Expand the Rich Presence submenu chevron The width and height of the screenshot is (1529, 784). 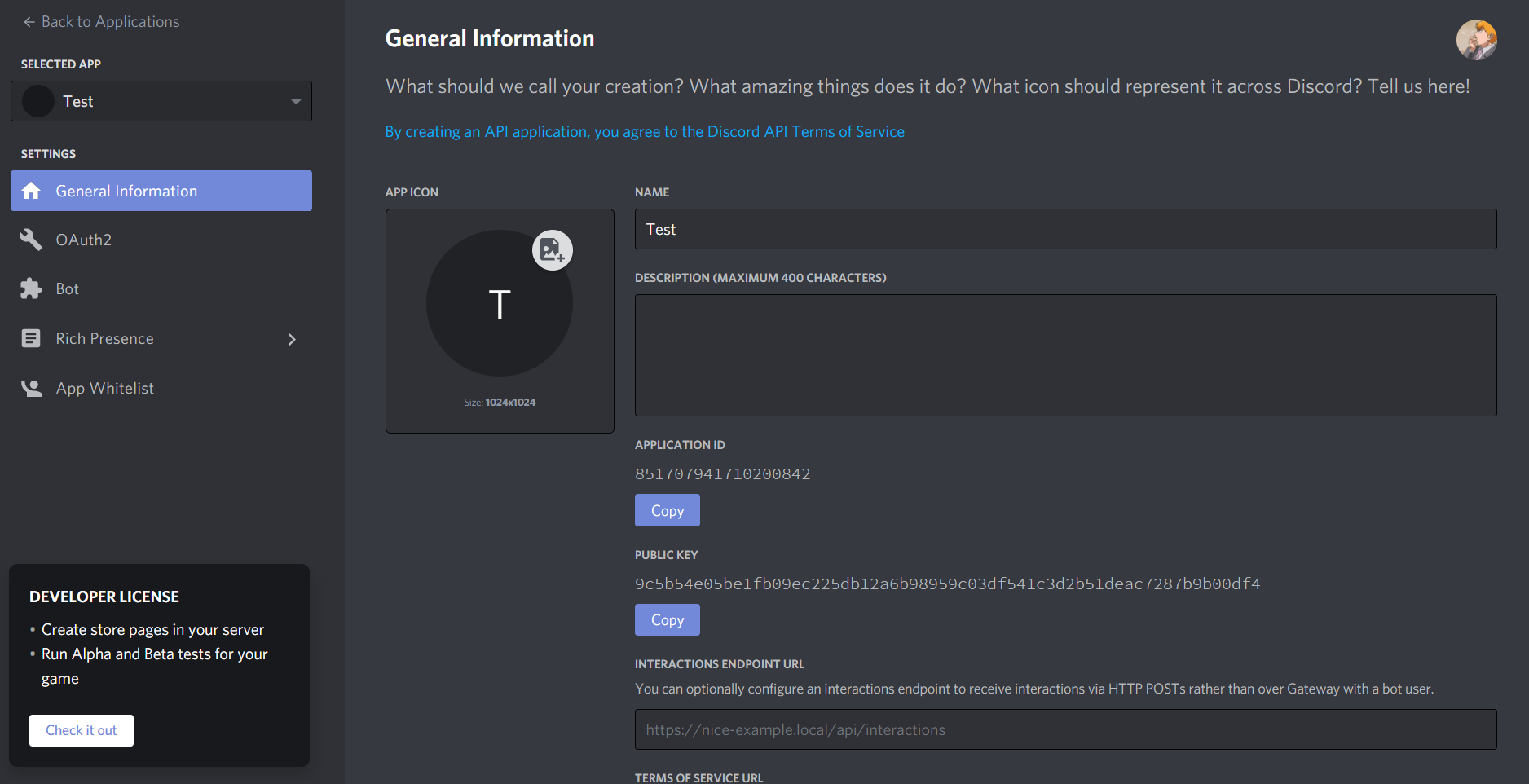pos(292,339)
